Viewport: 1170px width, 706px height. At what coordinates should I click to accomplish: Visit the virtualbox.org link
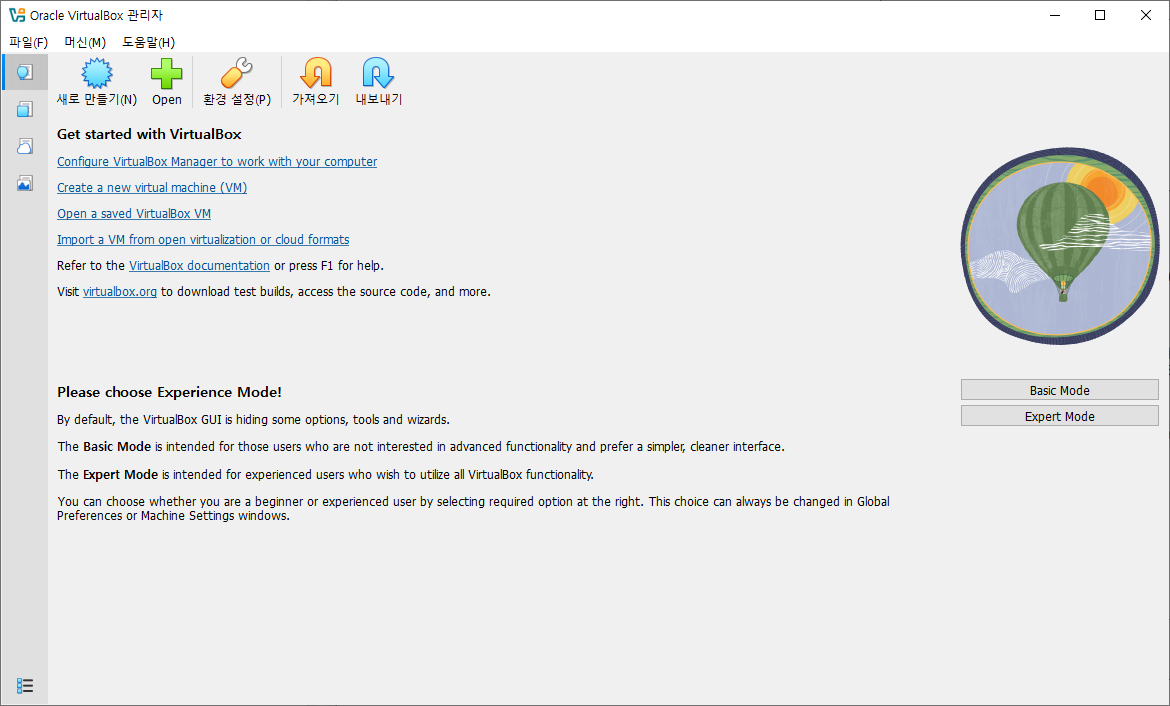coord(119,292)
